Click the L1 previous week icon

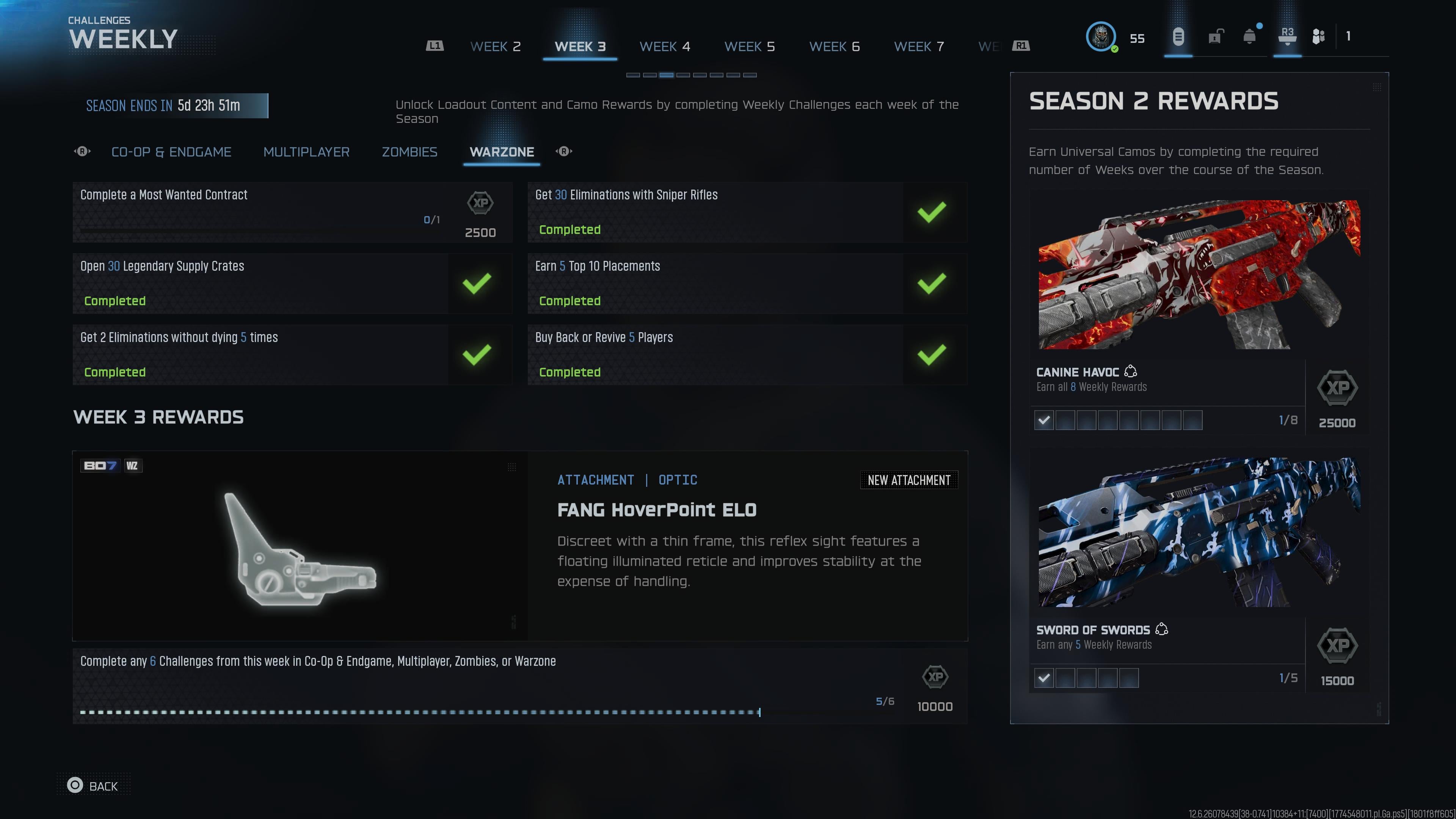[435, 46]
